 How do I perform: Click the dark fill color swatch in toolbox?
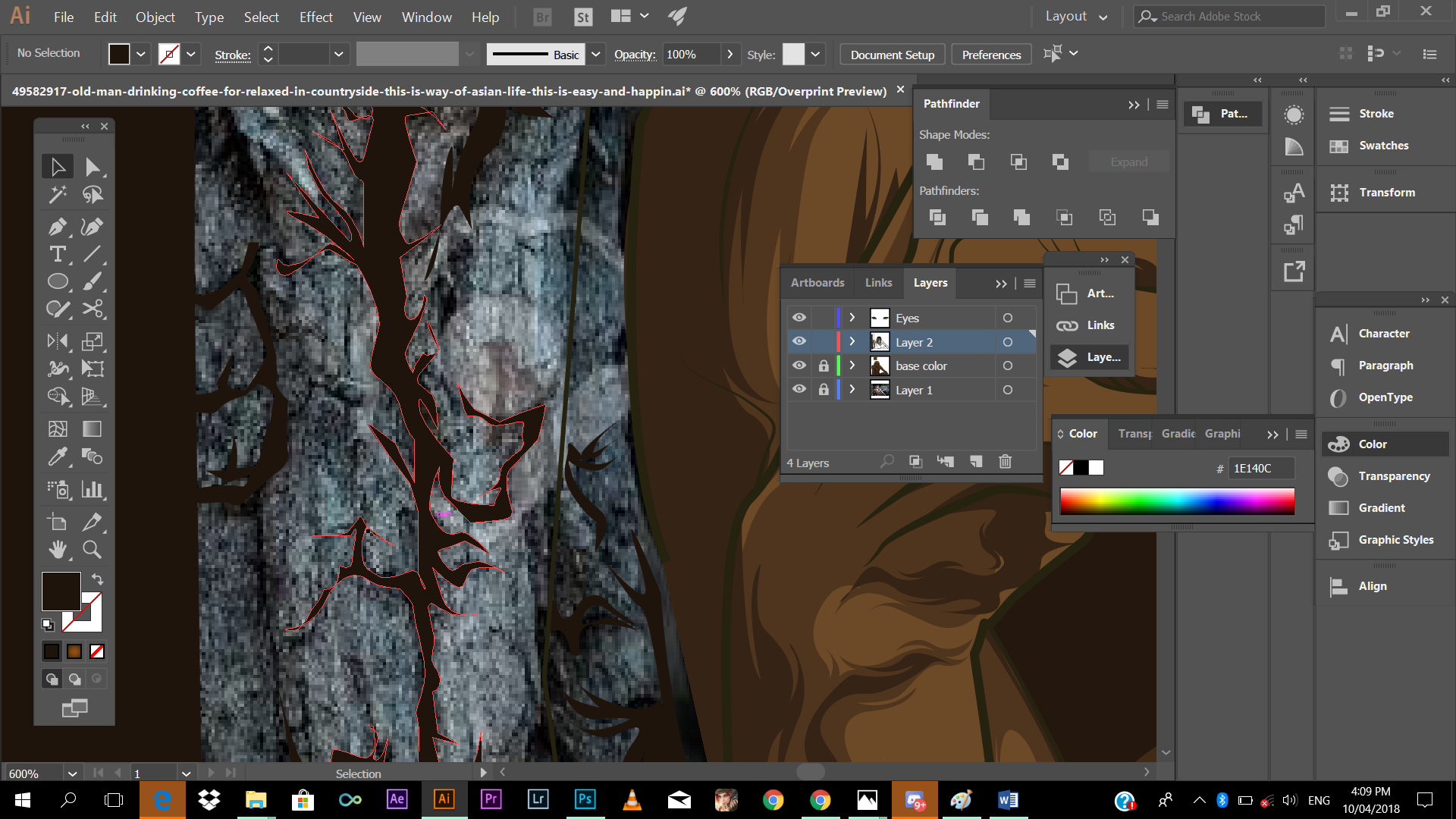pos(61,591)
